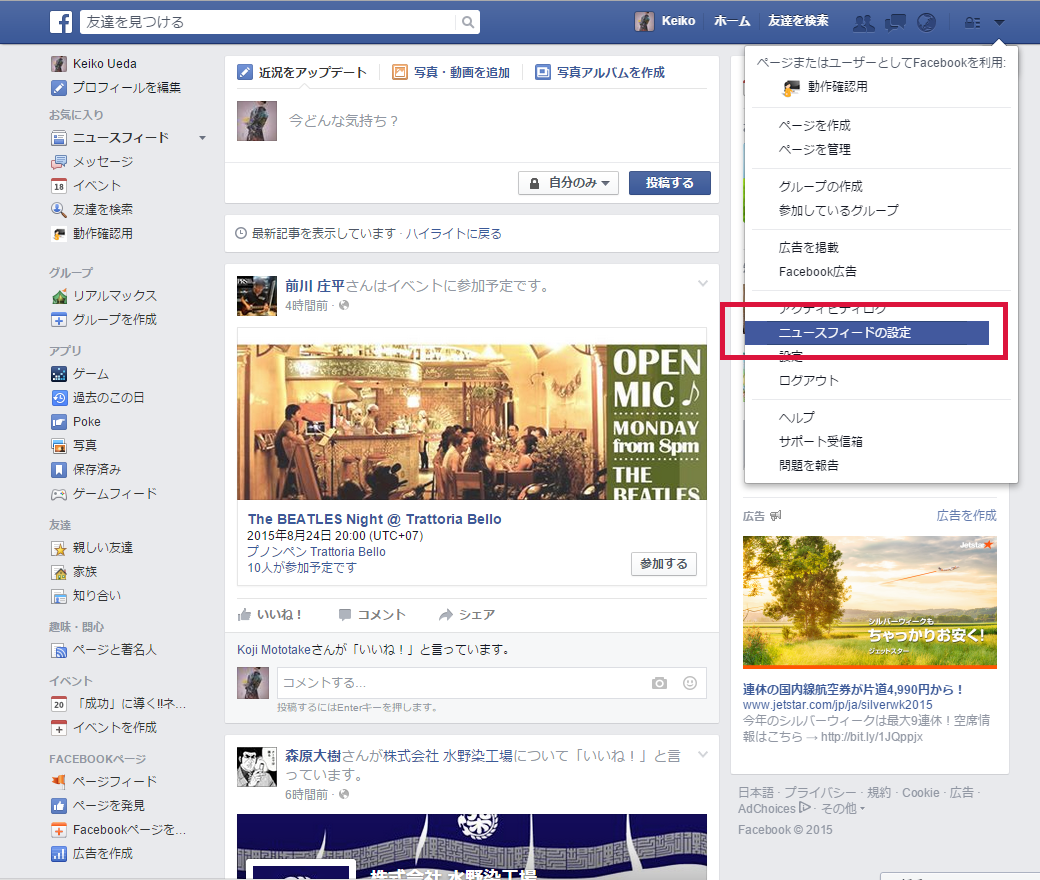This screenshot has width=1040, height=880.
Task: Select ニュースフィードの設定 menu item
Action: tap(866, 333)
